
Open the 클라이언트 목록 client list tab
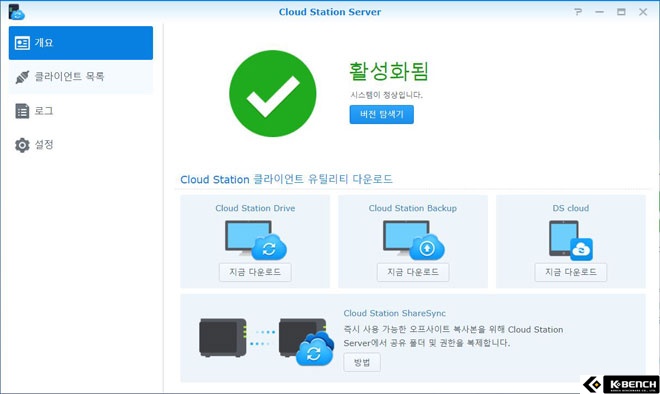[81, 77]
